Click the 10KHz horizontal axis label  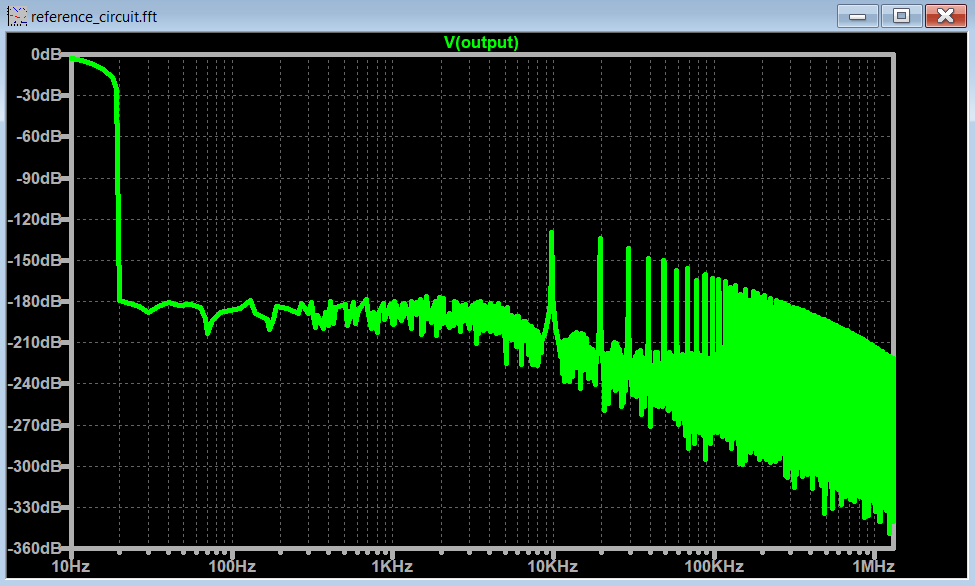(x=552, y=566)
